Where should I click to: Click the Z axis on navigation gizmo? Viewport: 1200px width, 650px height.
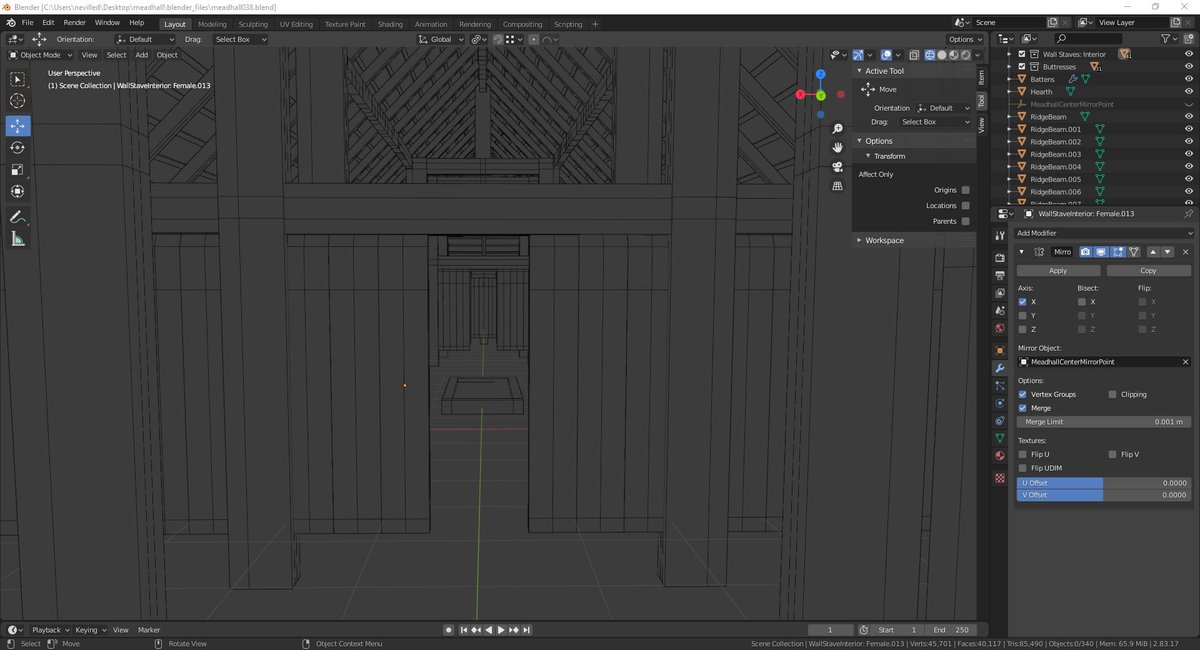click(820, 74)
